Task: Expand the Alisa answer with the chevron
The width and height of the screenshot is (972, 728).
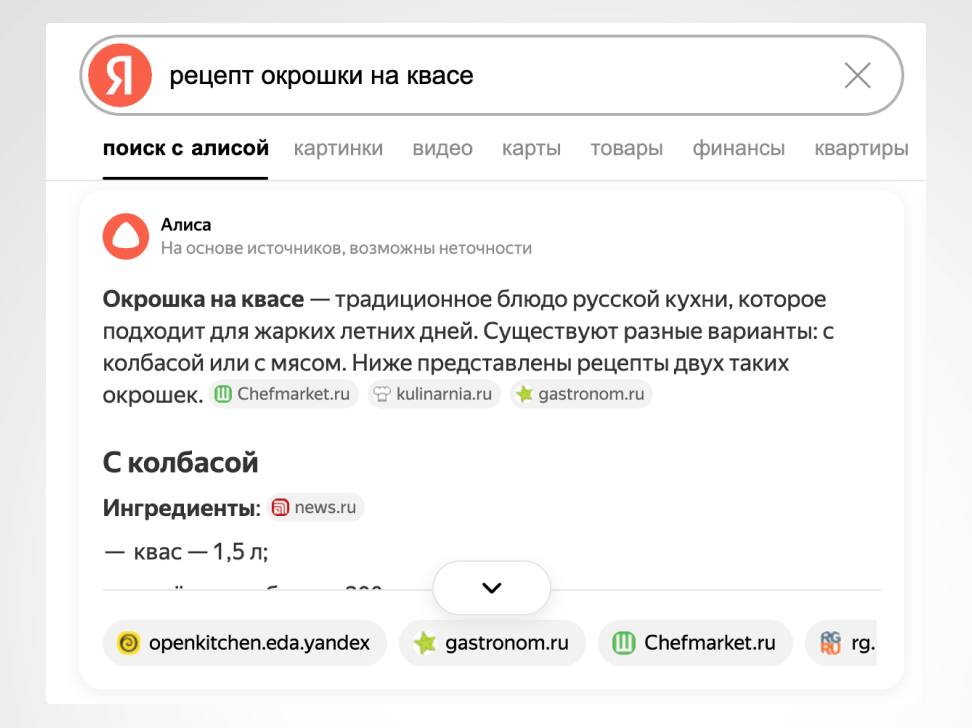Action: 491,588
